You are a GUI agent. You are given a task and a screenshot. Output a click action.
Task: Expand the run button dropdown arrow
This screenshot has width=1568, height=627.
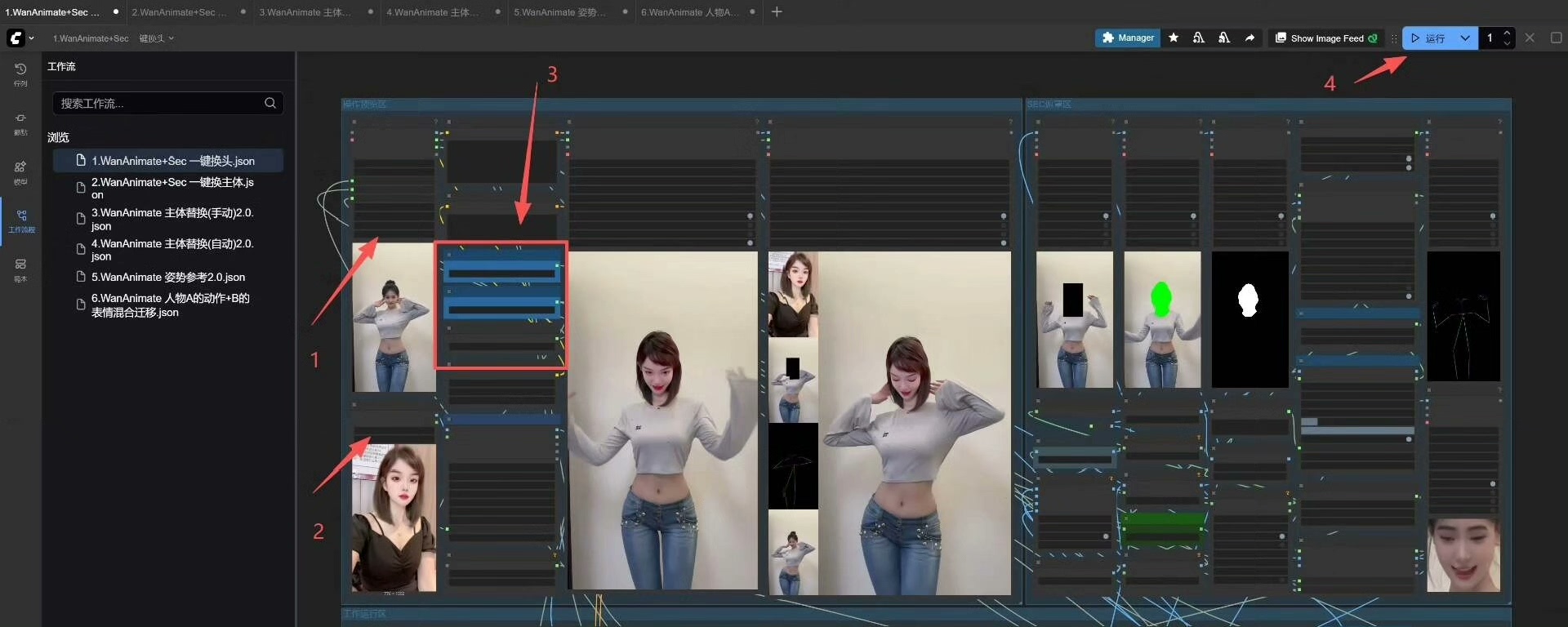tap(1465, 38)
